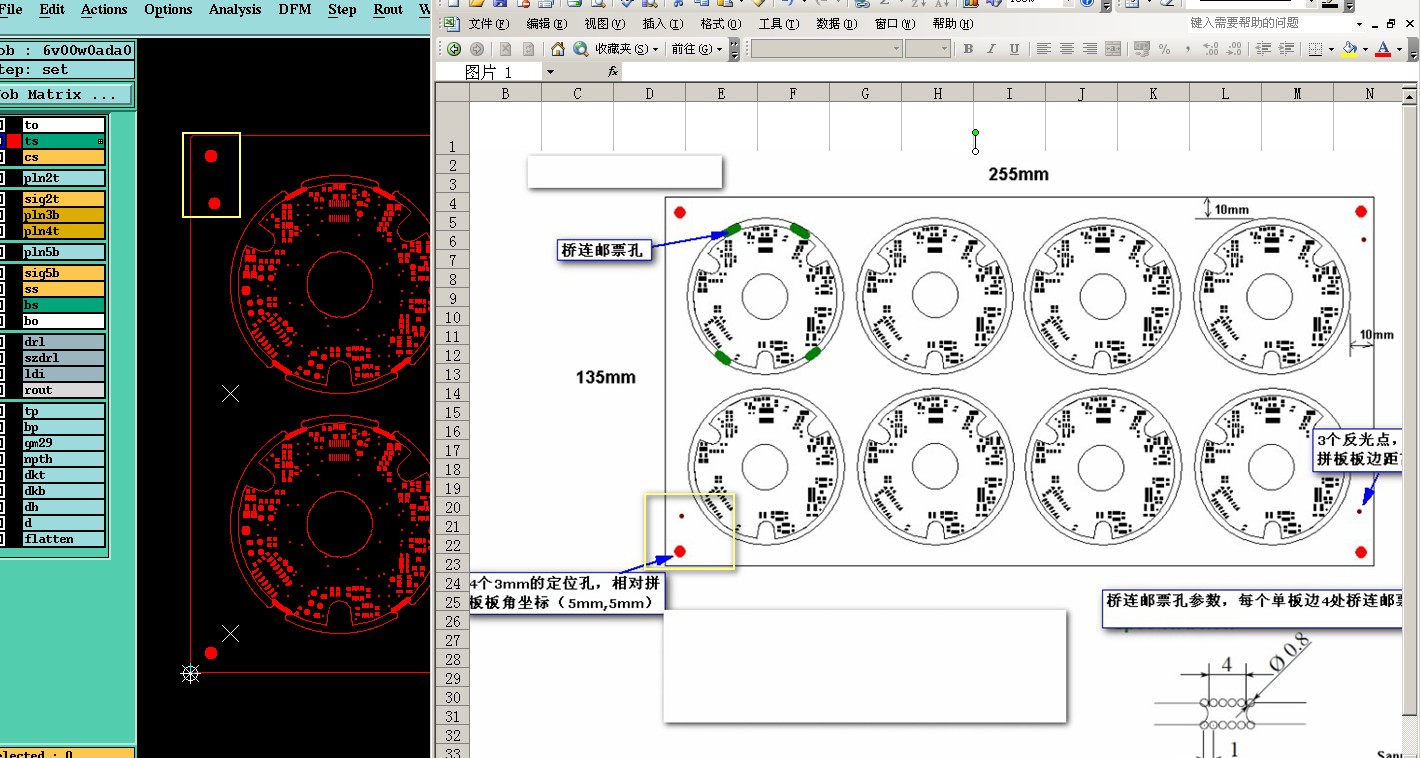Open the fill color dropdown arrow
Image resolution: width=1420 pixels, height=758 pixels.
1365,48
